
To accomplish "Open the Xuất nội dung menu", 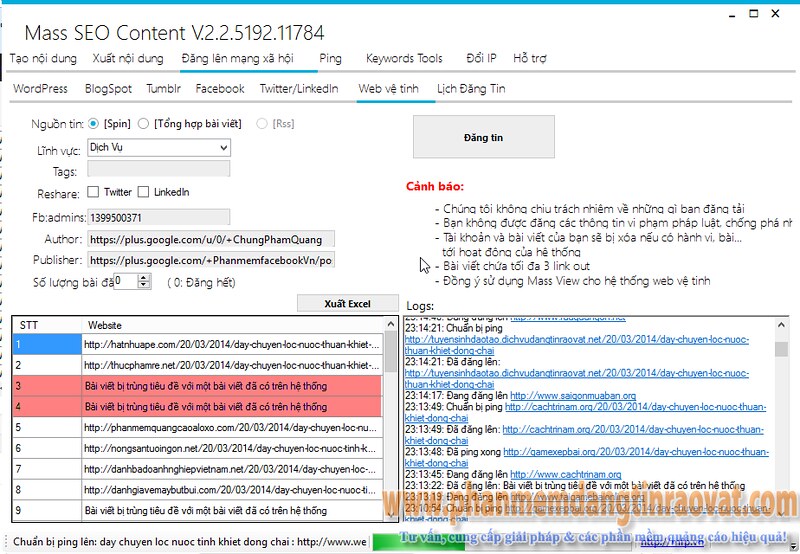I will [x=128, y=59].
